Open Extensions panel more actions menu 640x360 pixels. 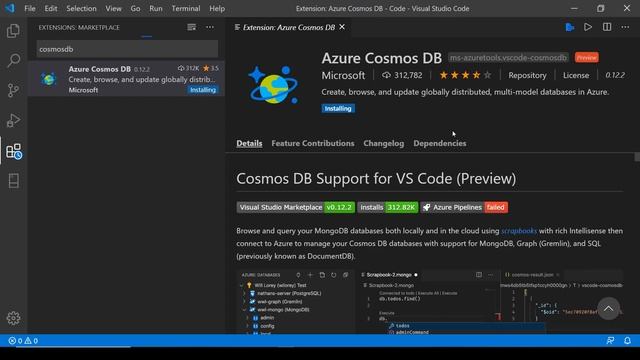click(x=210, y=27)
